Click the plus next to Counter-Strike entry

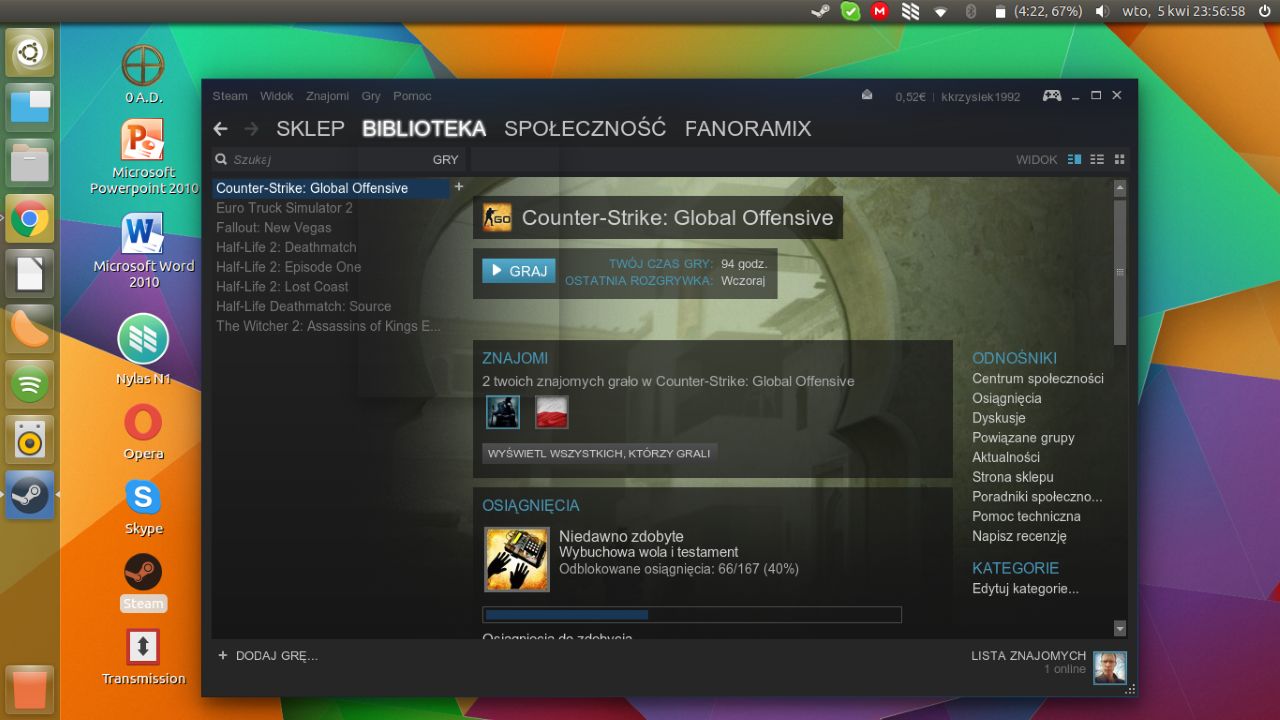click(459, 187)
